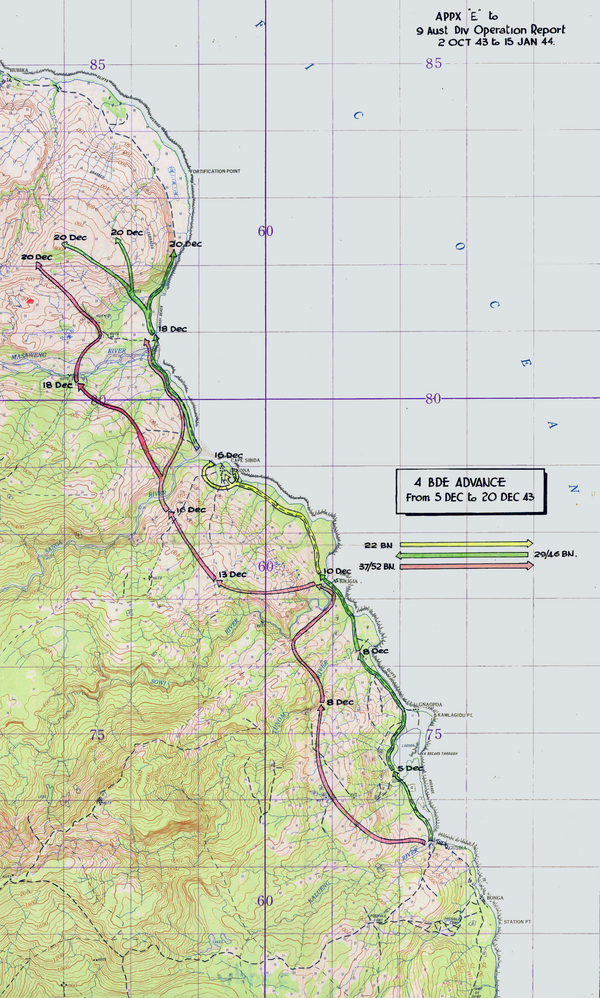Select the yellow 22 BN legend arrow

coord(466,544)
